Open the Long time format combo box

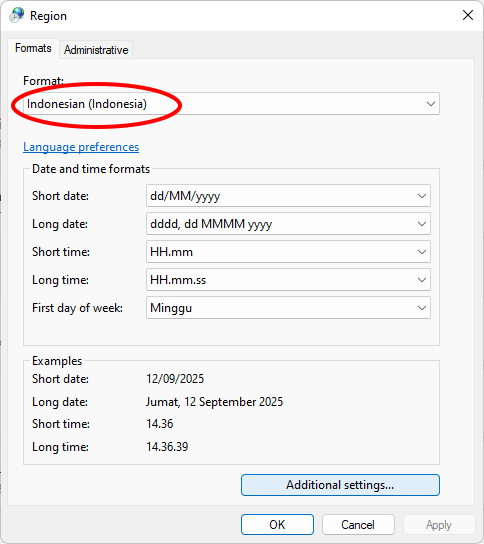288,280
